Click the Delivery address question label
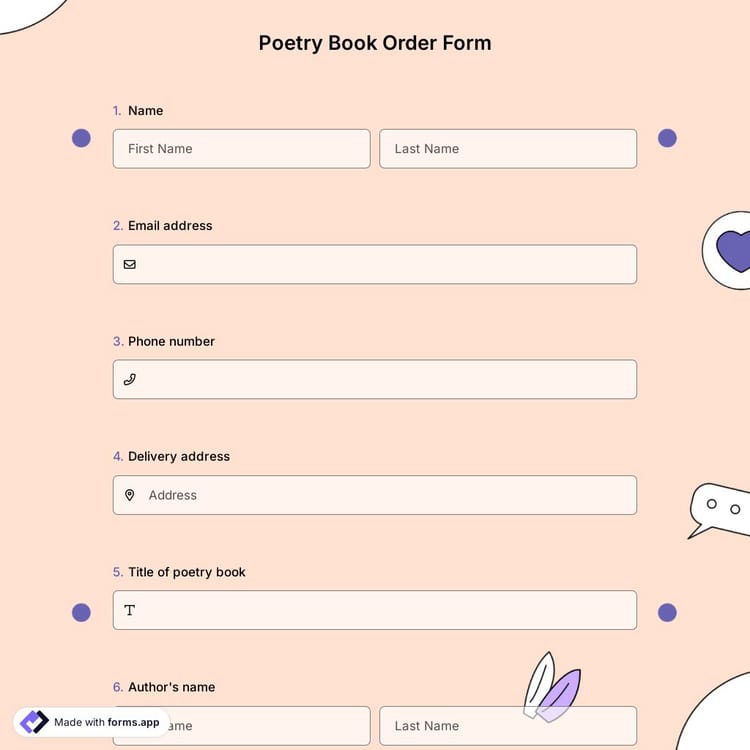The height and width of the screenshot is (750, 750). (x=179, y=457)
